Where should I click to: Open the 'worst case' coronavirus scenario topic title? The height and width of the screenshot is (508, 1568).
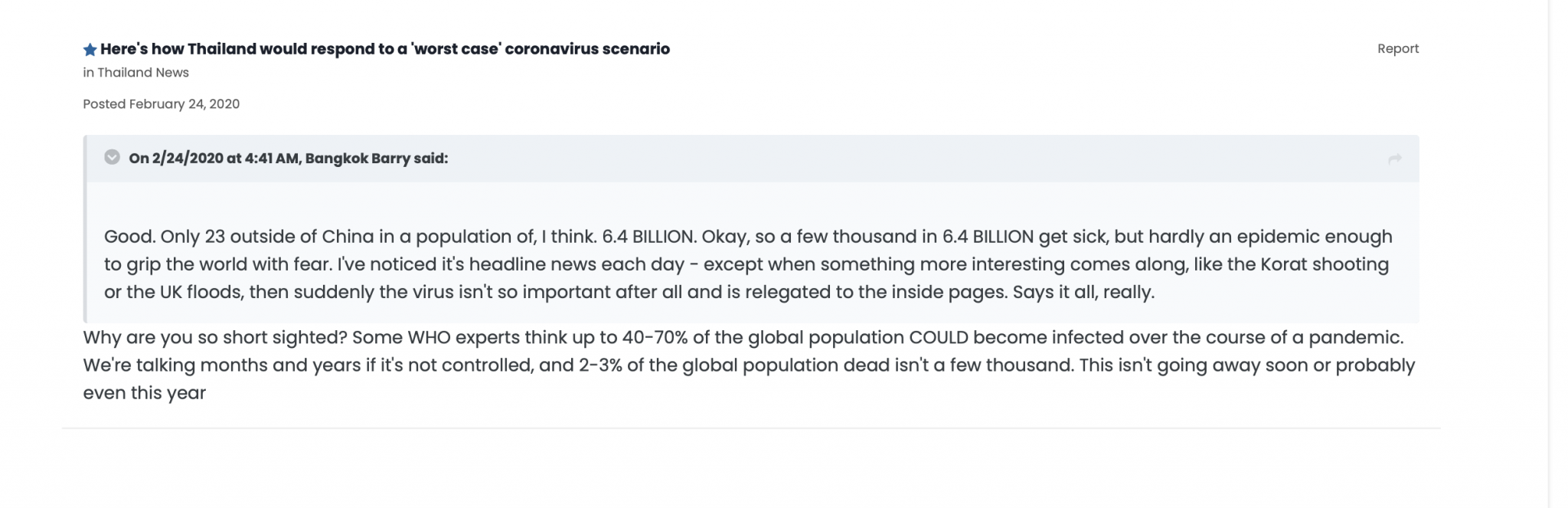(x=385, y=49)
